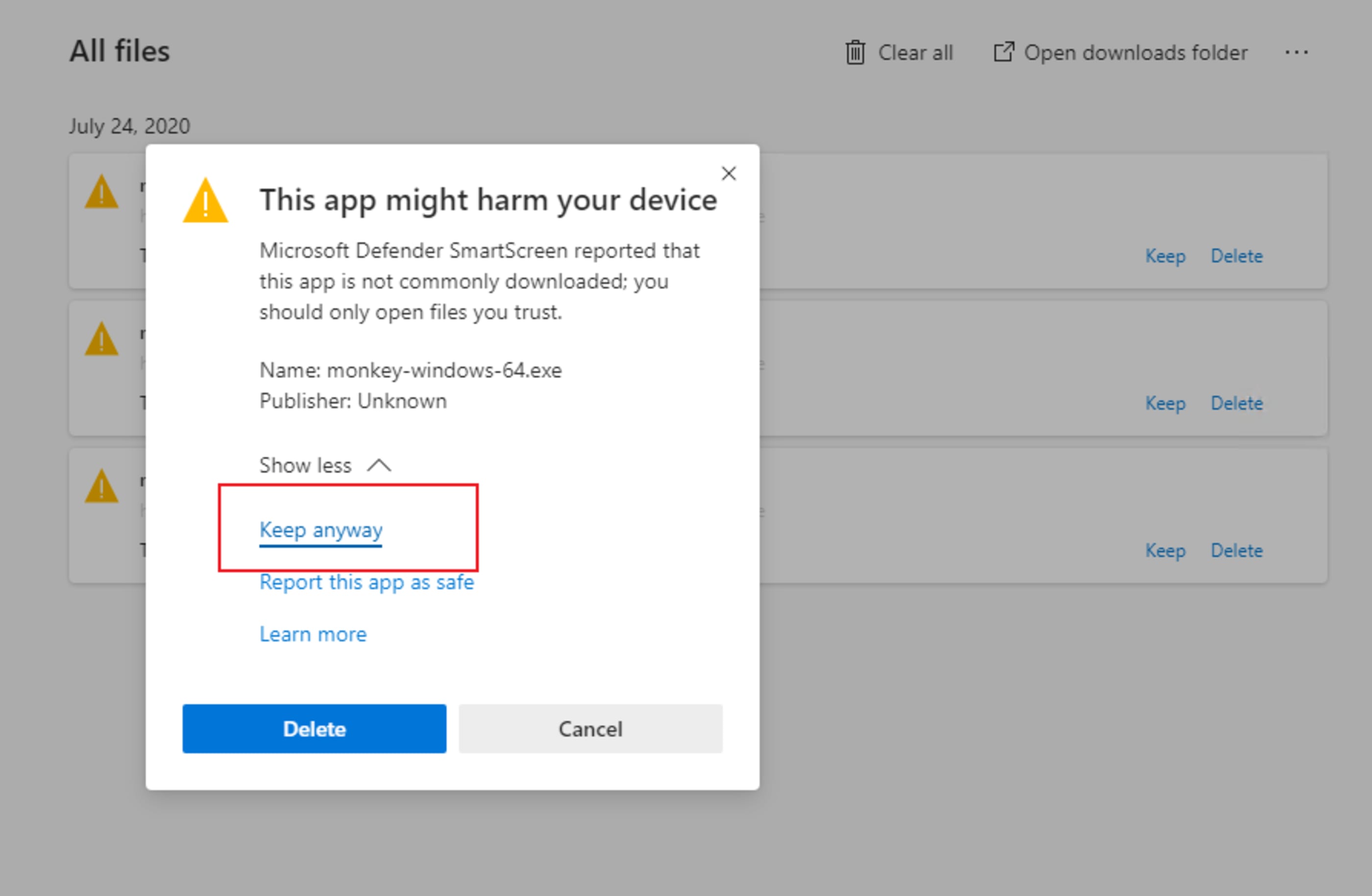Click Delete on the third download
Screen dimensions: 1372x896
coord(1237,550)
